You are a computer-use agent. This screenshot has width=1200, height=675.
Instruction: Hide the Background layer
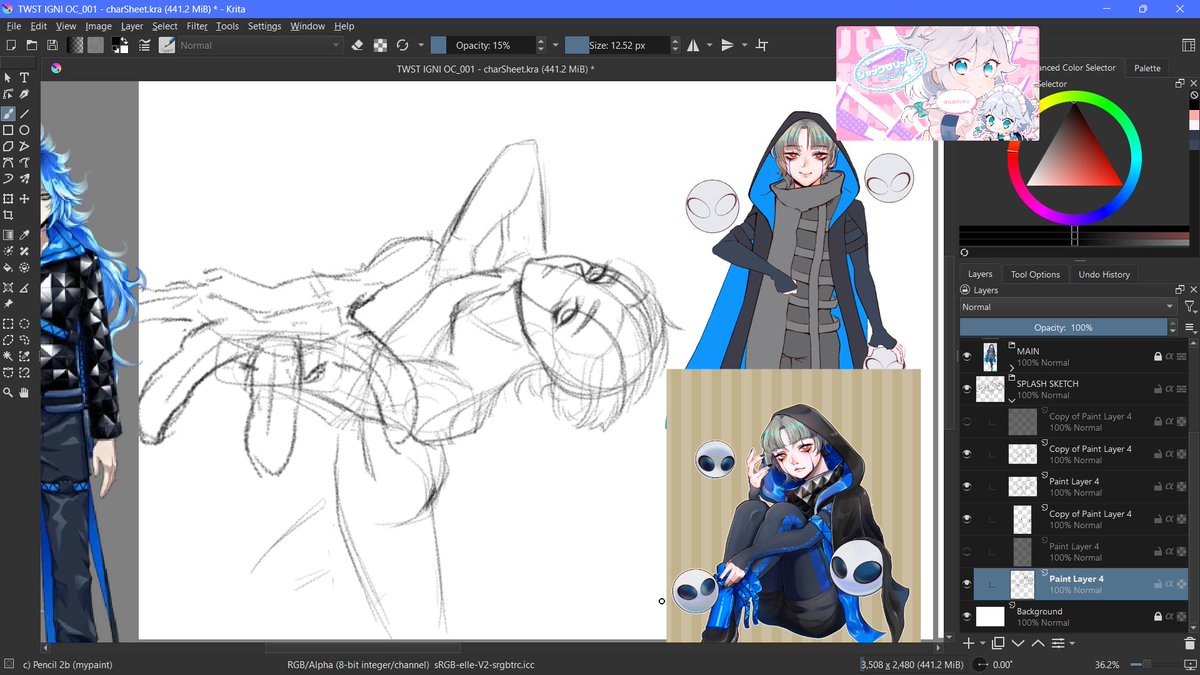pyautogui.click(x=967, y=616)
